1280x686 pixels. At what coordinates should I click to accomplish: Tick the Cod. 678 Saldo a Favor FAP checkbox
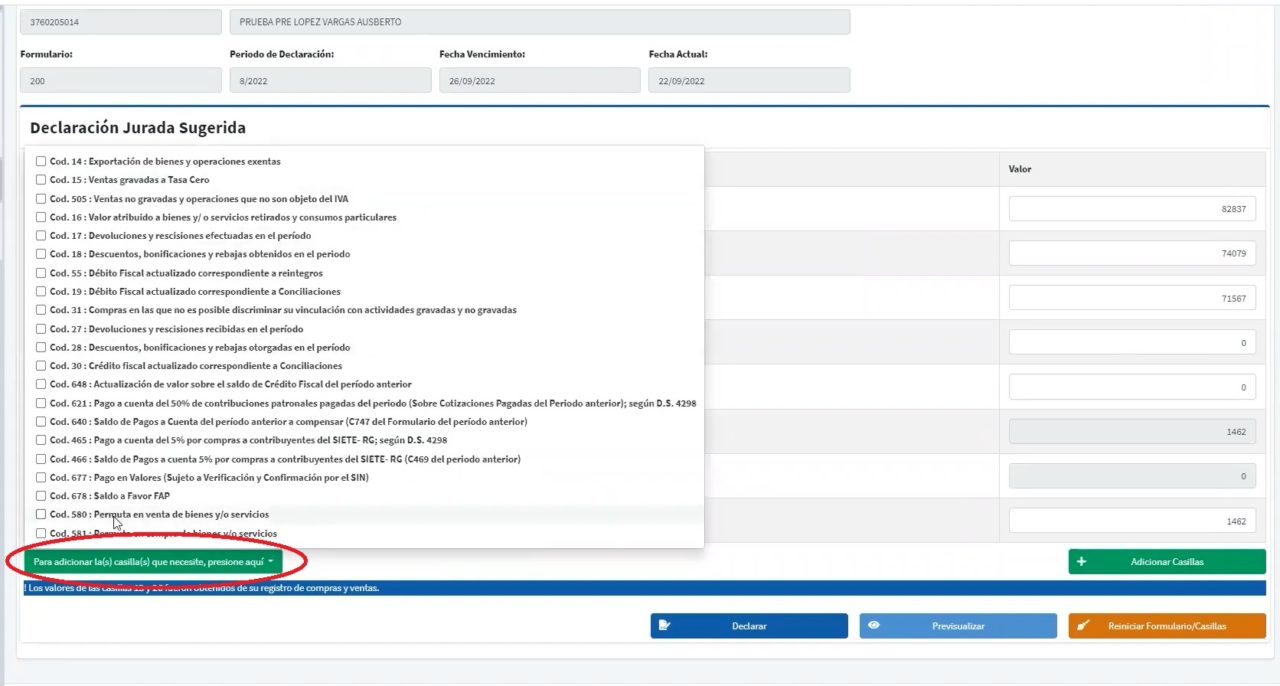pos(41,496)
